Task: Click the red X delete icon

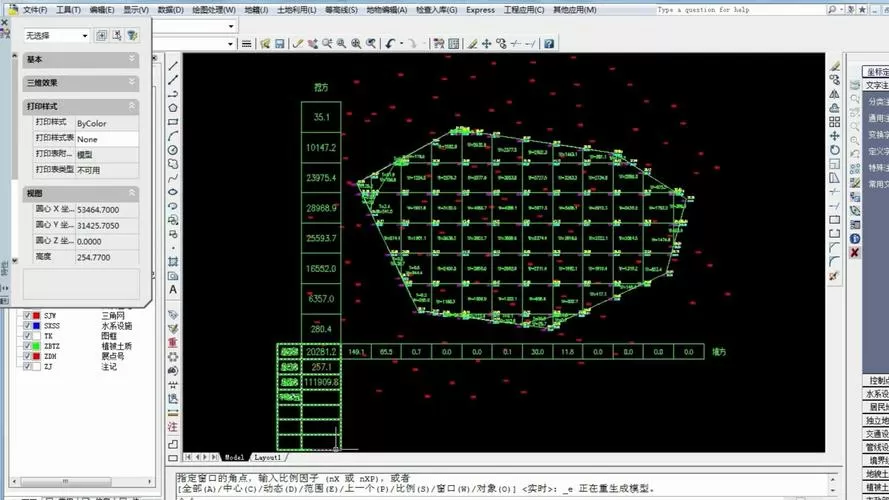Action: [854, 253]
